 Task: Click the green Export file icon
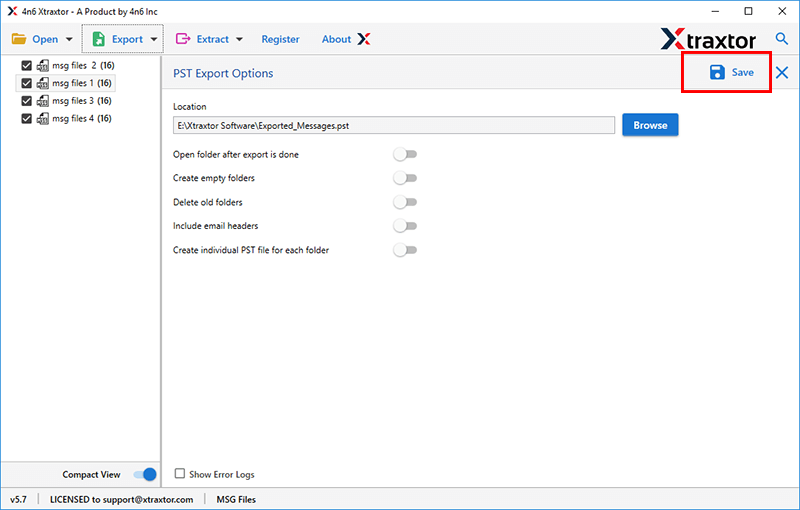(x=98, y=39)
